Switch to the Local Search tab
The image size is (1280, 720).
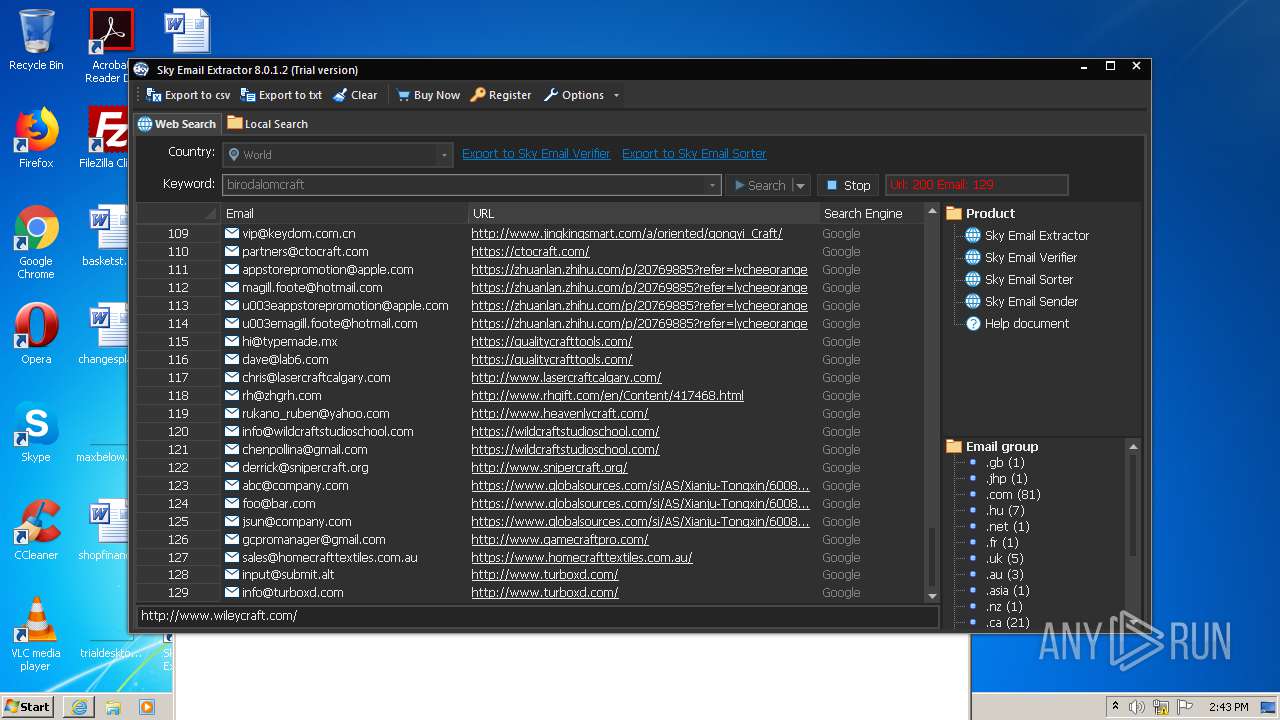267,124
